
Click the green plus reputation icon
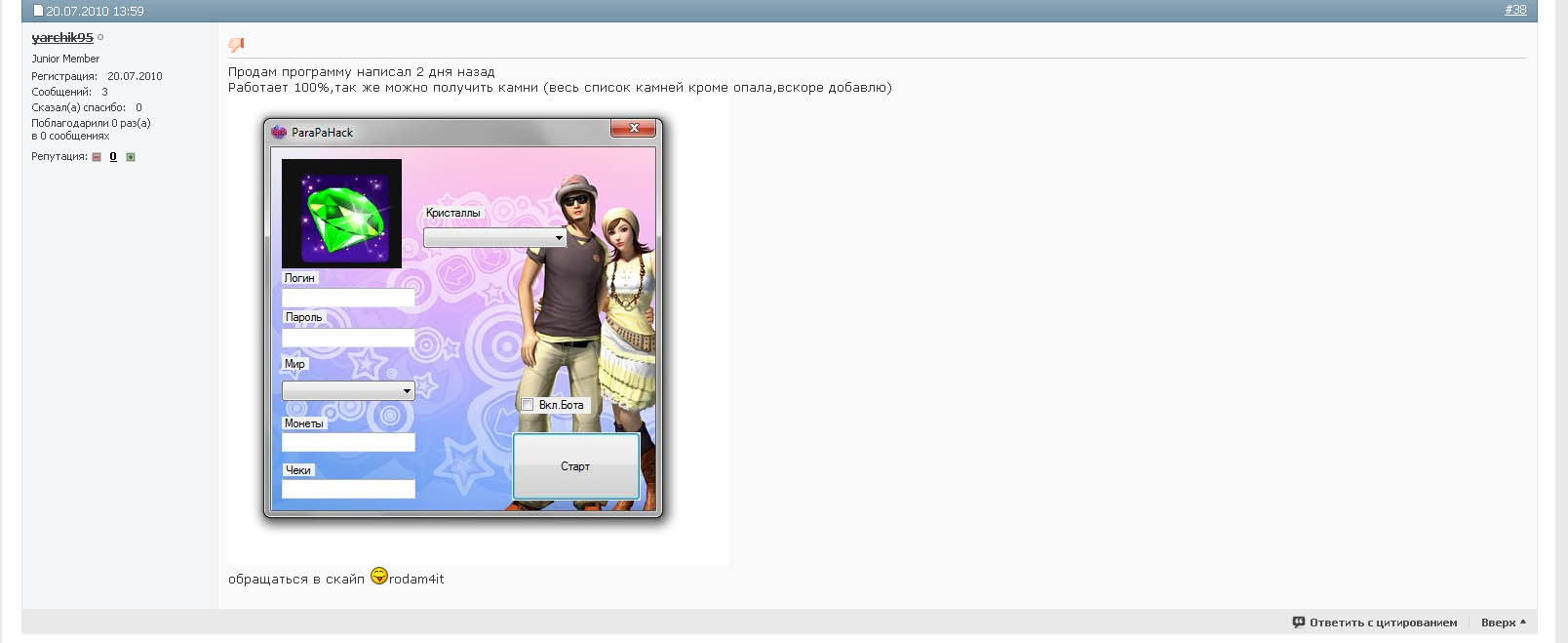(x=131, y=157)
